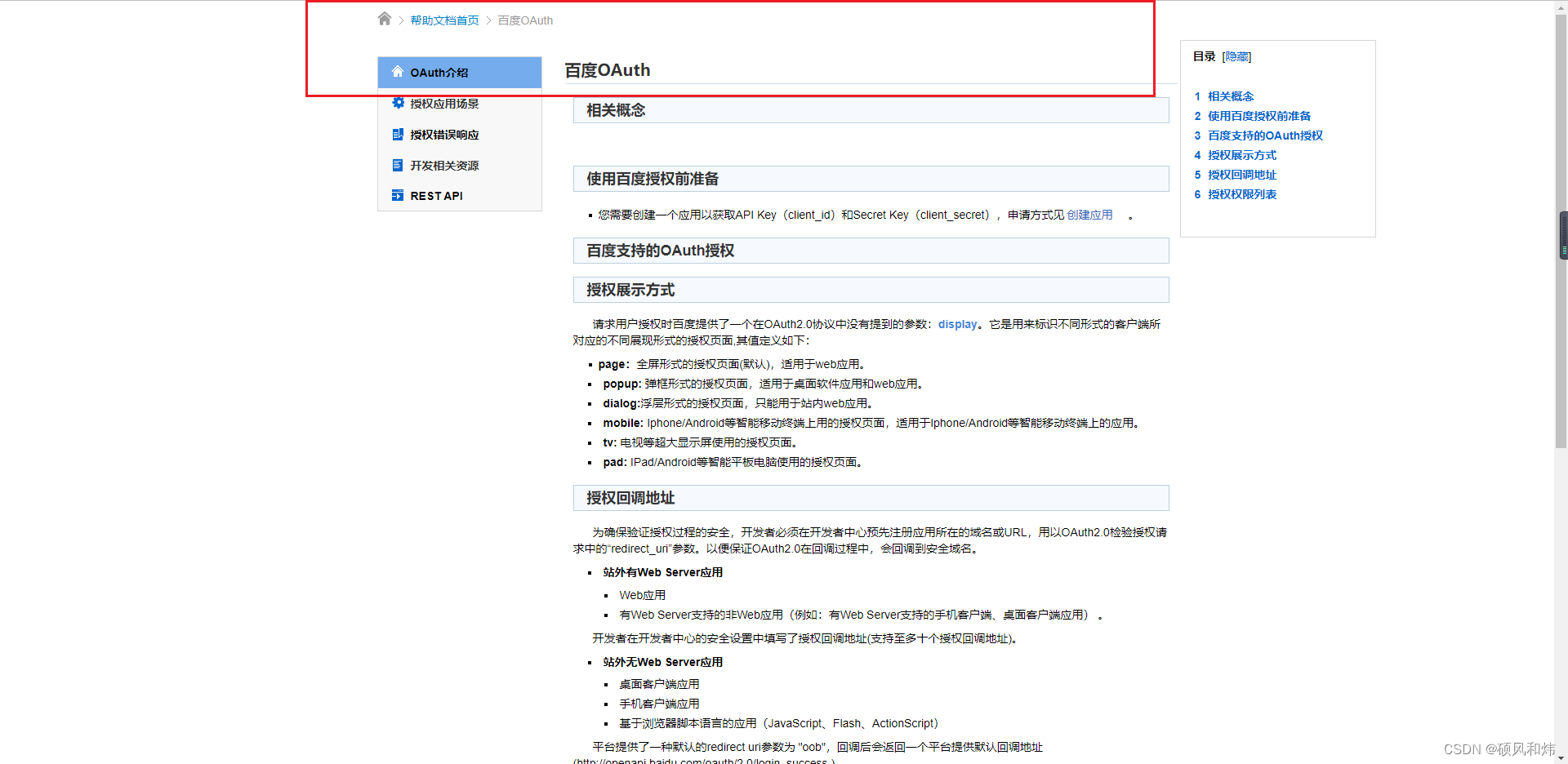Jump to 授权权限列表 in the contents
The image size is (1568, 764).
(x=1241, y=194)
